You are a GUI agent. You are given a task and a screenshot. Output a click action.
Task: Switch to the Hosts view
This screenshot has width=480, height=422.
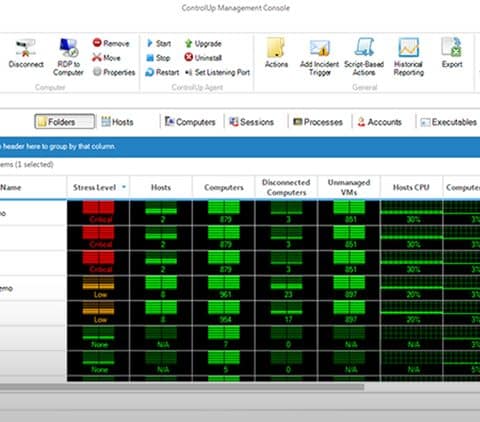coord(117,122)
